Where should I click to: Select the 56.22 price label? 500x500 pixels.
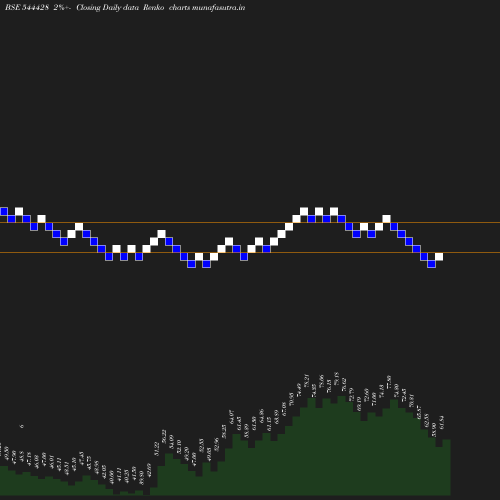[x=164, y=437]
